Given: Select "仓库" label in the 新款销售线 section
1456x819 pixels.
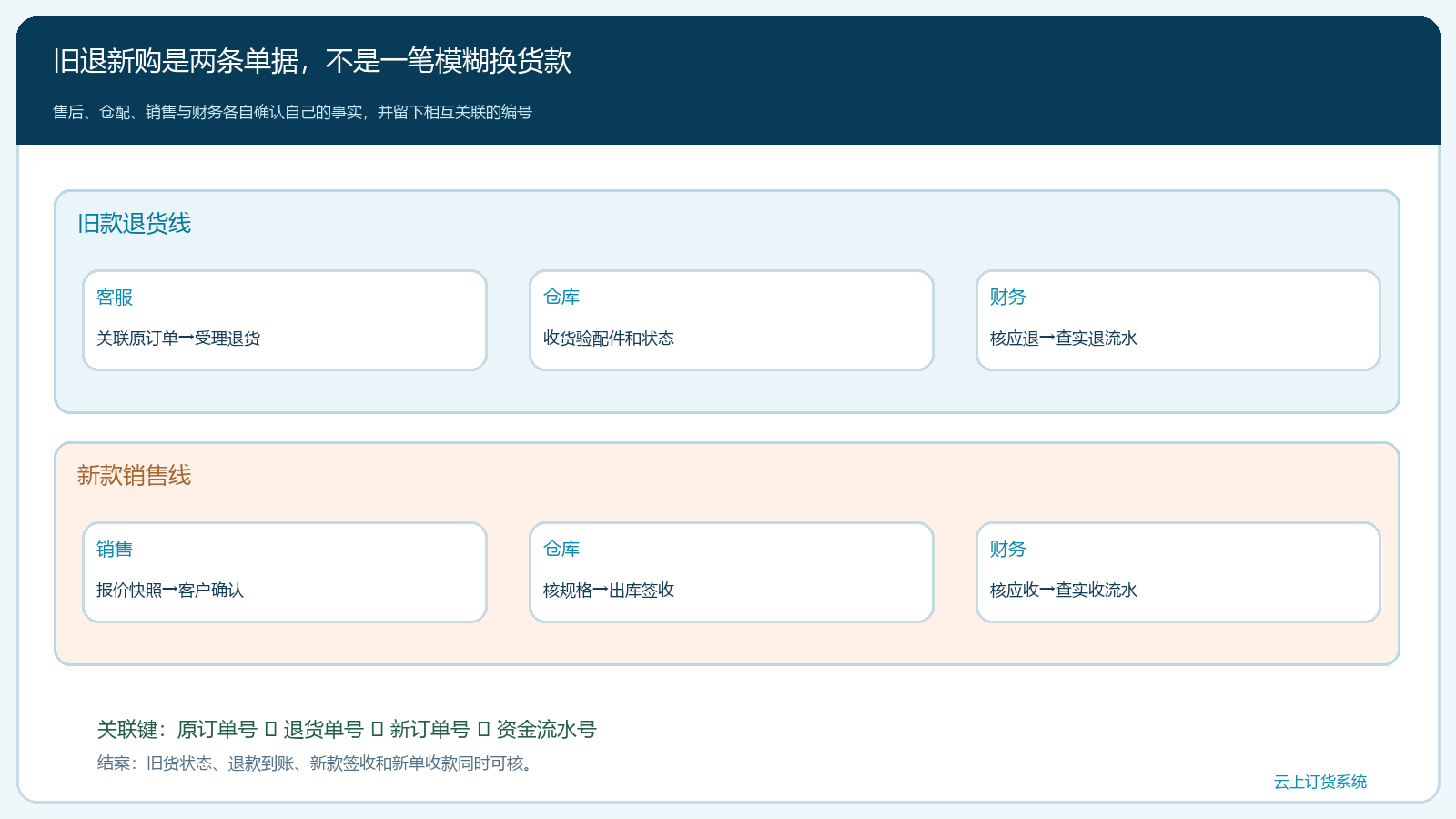Looking at the screenshot, I should tap(561, 549).
